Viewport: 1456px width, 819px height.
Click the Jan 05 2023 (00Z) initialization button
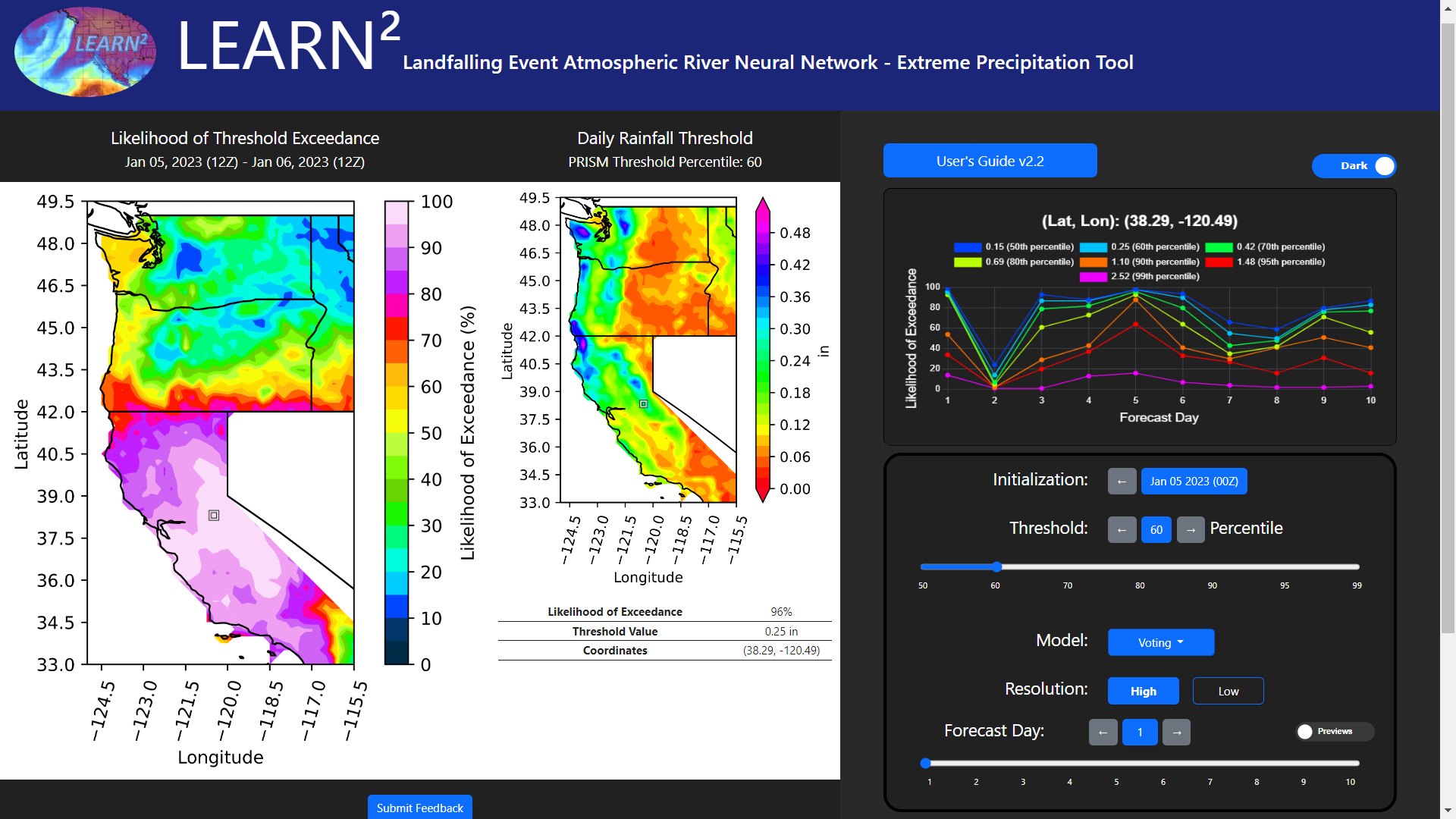[x=1194, y=482]
